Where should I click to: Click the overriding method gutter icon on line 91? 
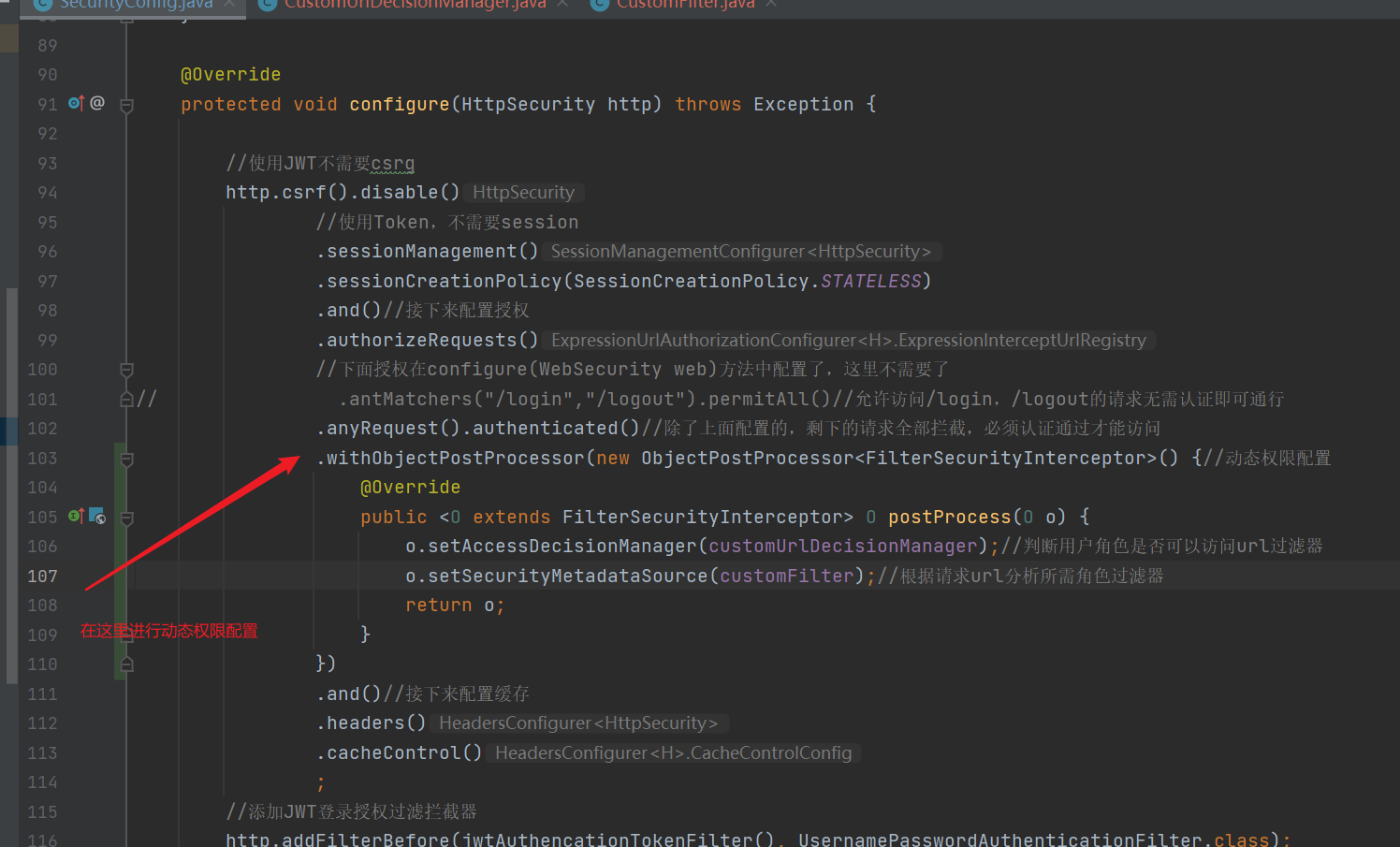(75, 103)
